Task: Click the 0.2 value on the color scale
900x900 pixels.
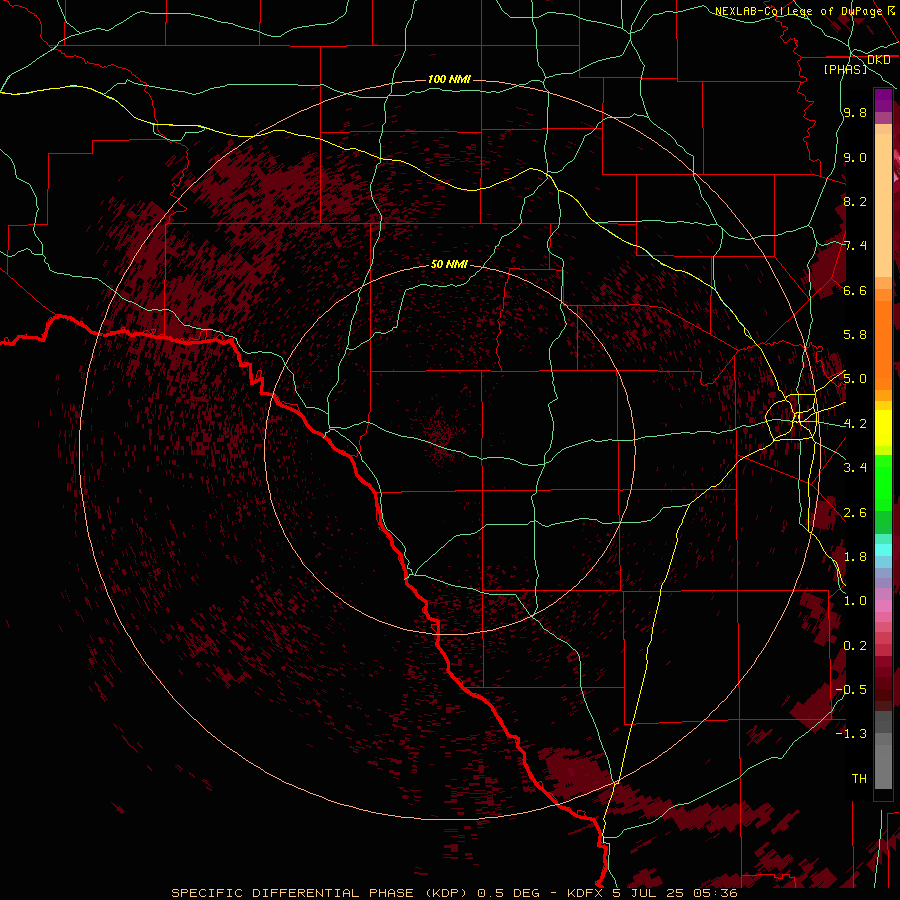Action: 855,646
